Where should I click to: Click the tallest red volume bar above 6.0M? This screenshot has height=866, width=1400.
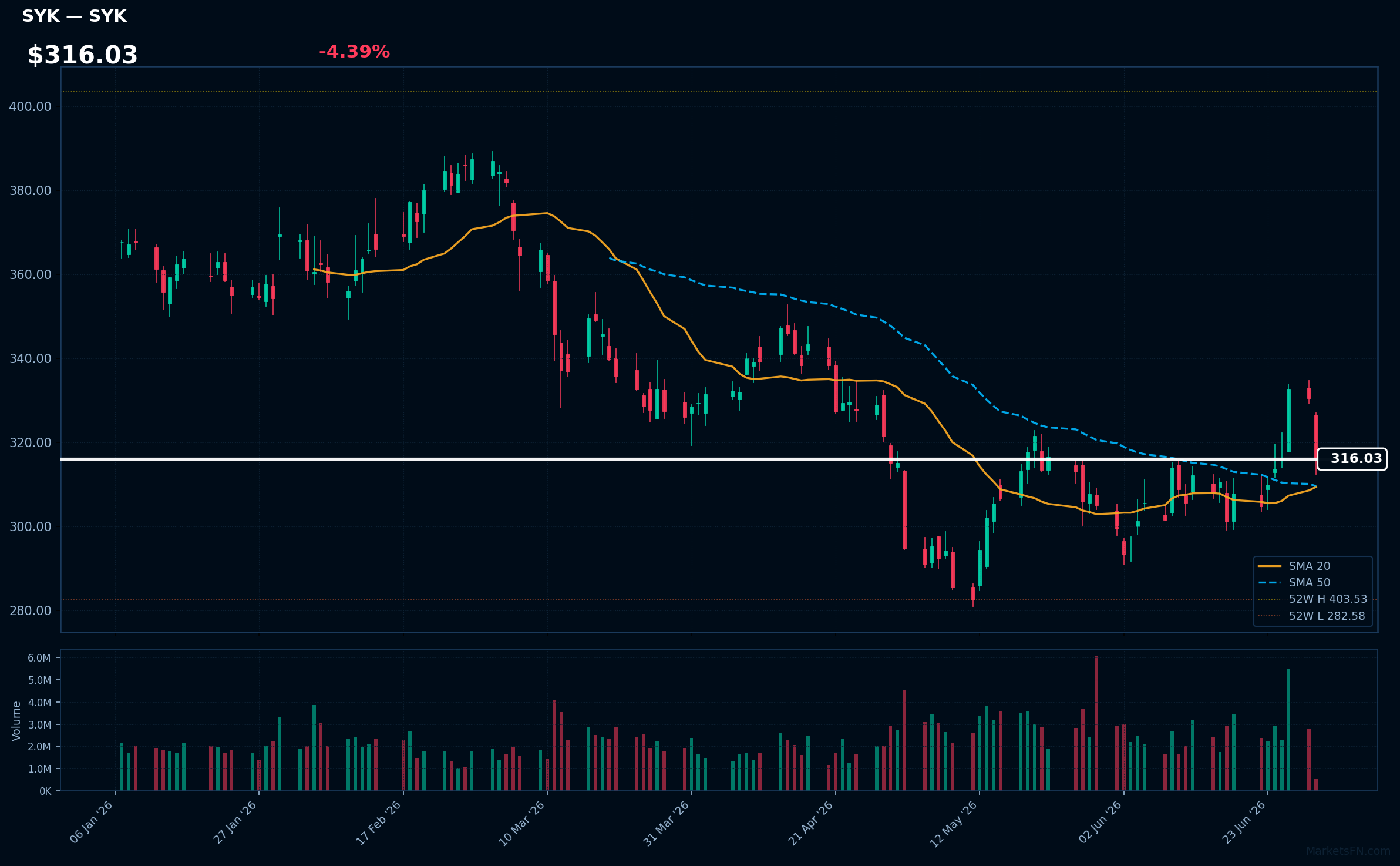coord(1096,724)
